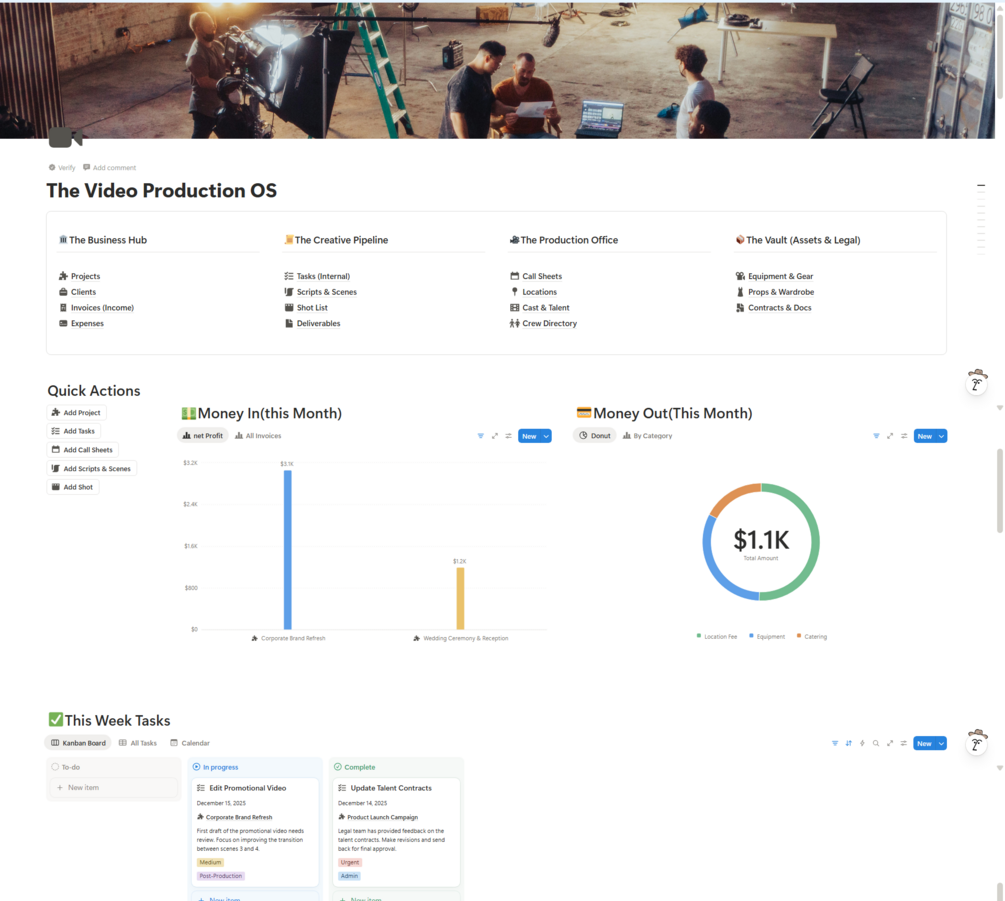This screenshot has width=1005, height=901.
Task: Add New item in To-do column
Action: (x=113, y=788)
